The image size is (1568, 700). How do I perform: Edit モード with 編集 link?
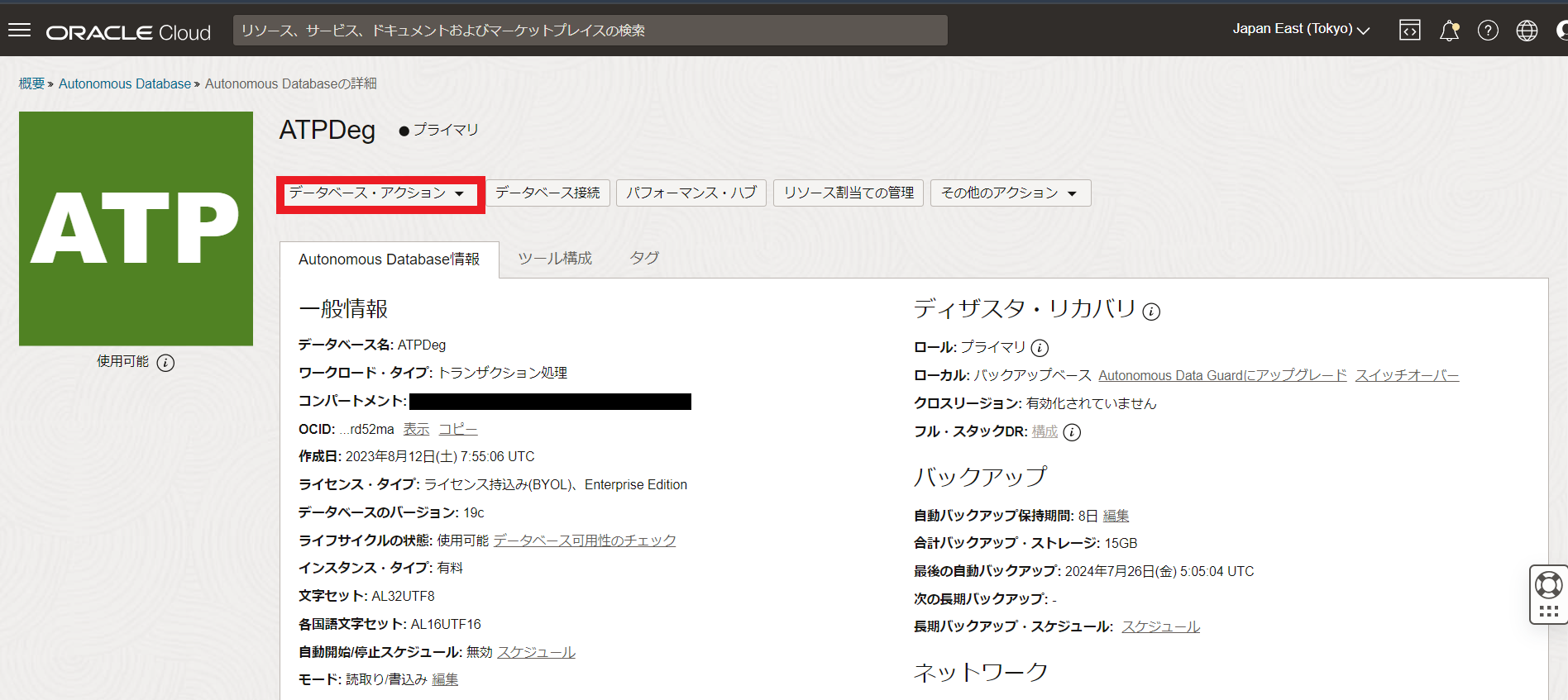click(445, 679)
